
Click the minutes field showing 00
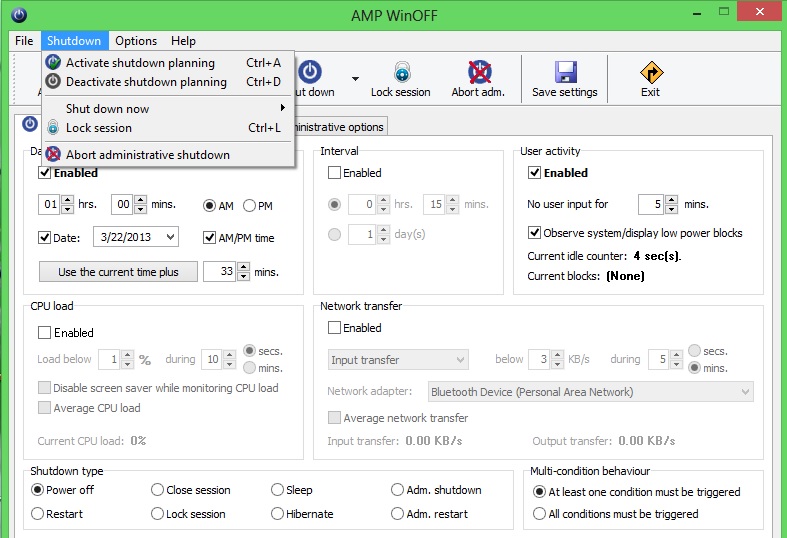tap(123, 204)
